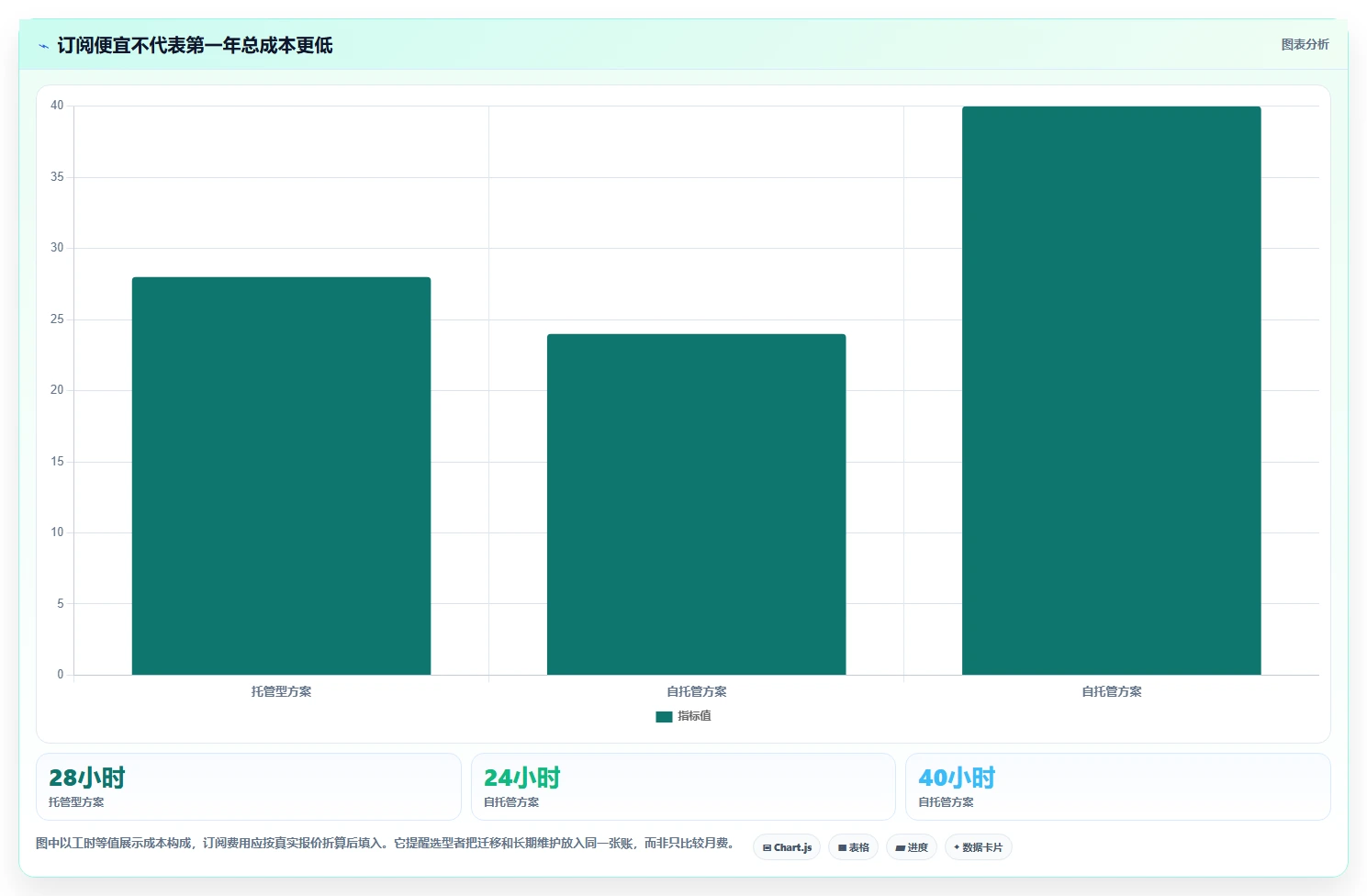Click the y-axis tick label 0
1367x896 pixels.
tap(61, 675)
